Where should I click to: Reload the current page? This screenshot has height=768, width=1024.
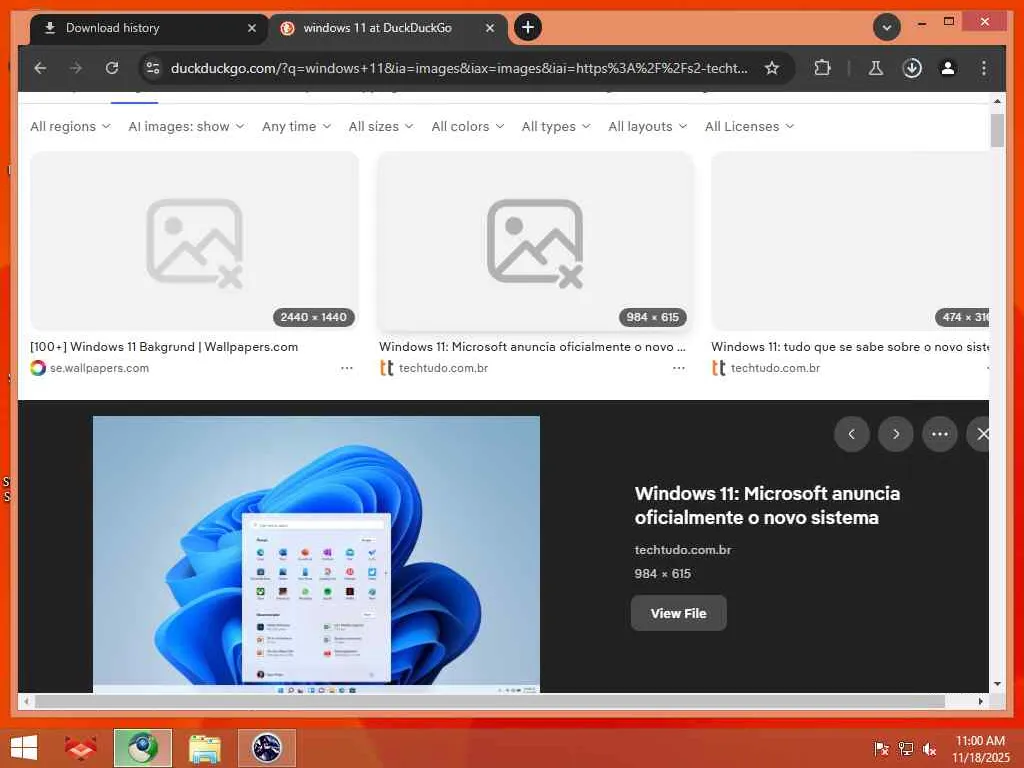click(112, 68)
